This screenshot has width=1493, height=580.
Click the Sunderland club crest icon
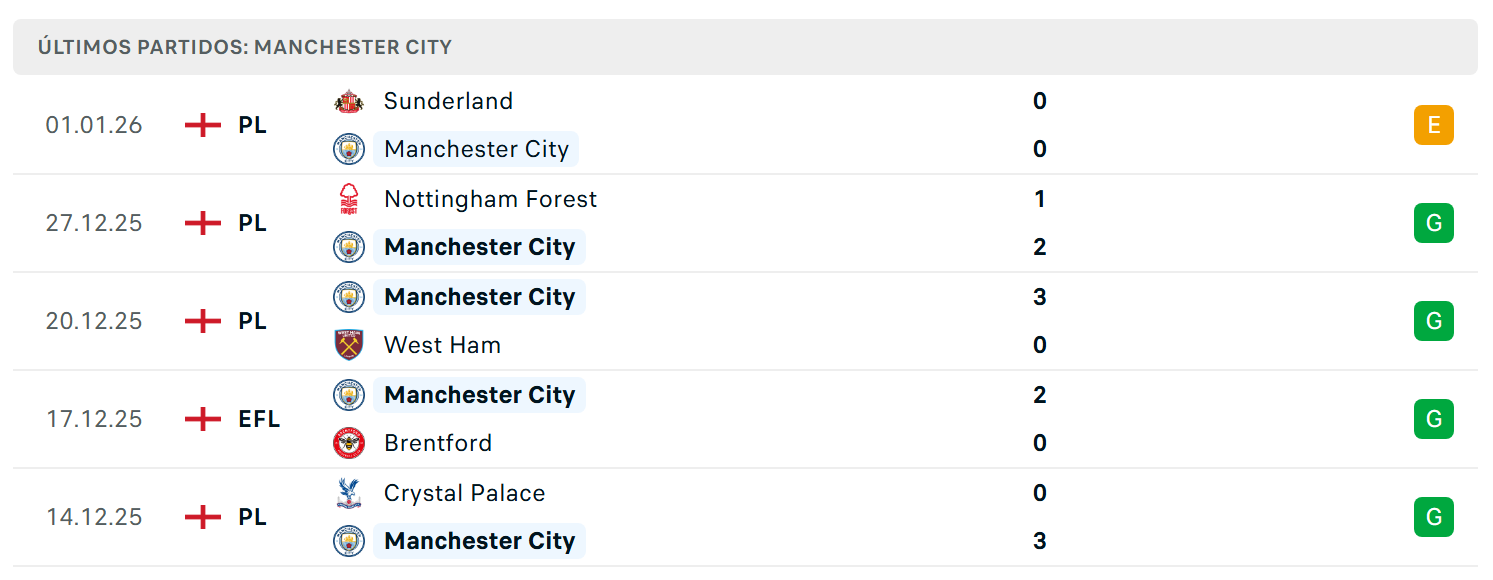click(x=349, y=101)
